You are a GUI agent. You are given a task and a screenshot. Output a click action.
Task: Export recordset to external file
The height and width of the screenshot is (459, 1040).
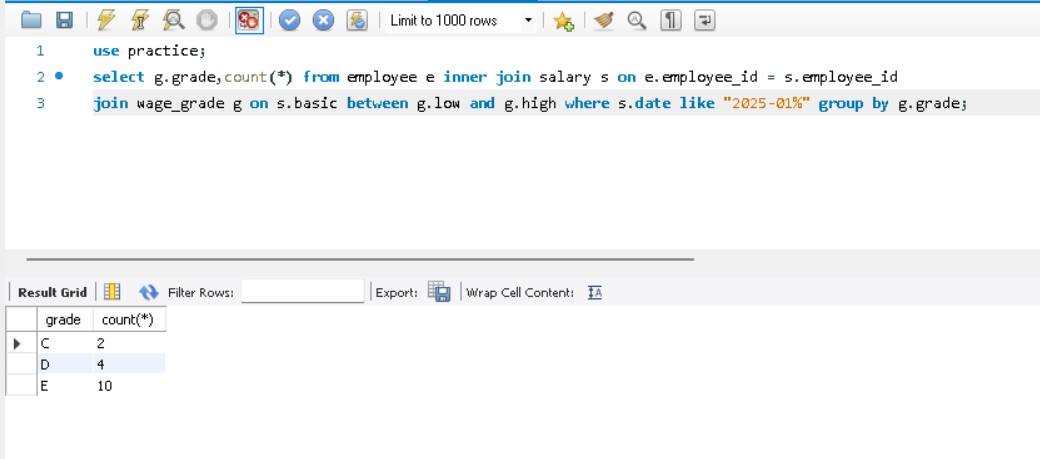pyautogui.click(x=438, y=292)
